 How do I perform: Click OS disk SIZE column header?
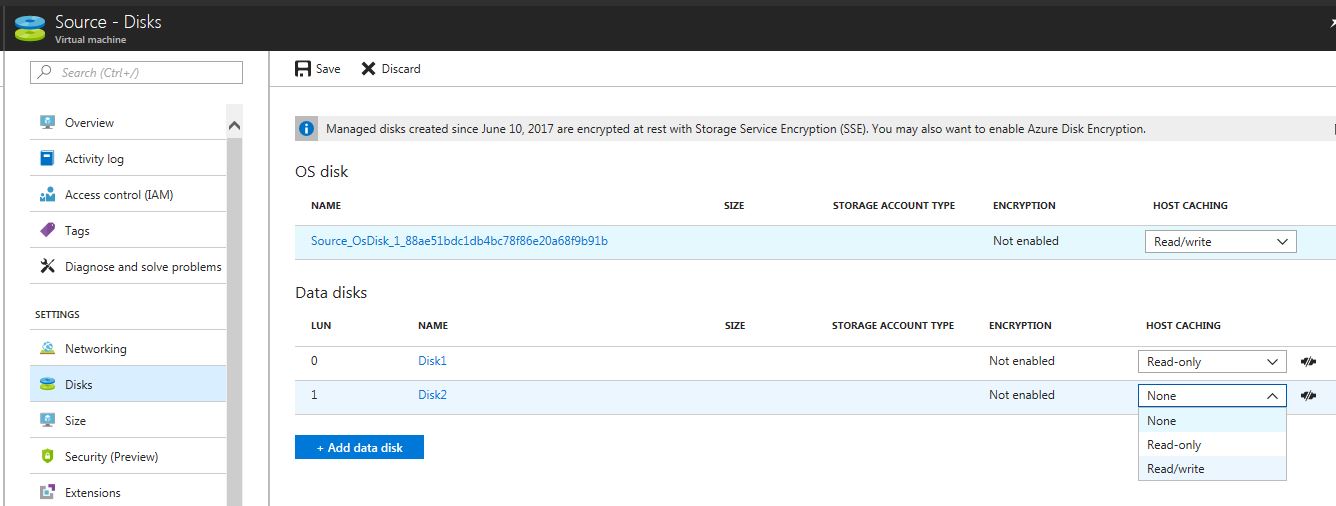pos(734,205)
